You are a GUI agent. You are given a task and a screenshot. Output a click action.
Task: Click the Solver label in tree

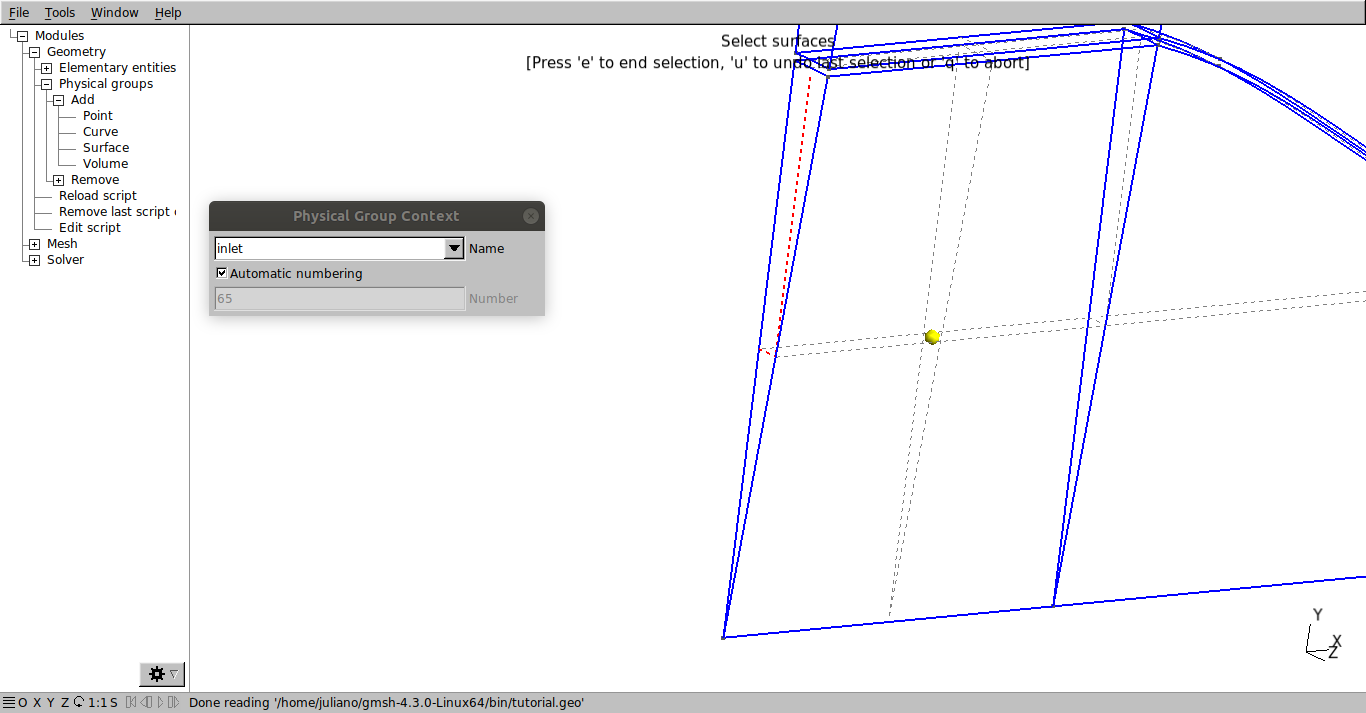click(x=65, y=260)
